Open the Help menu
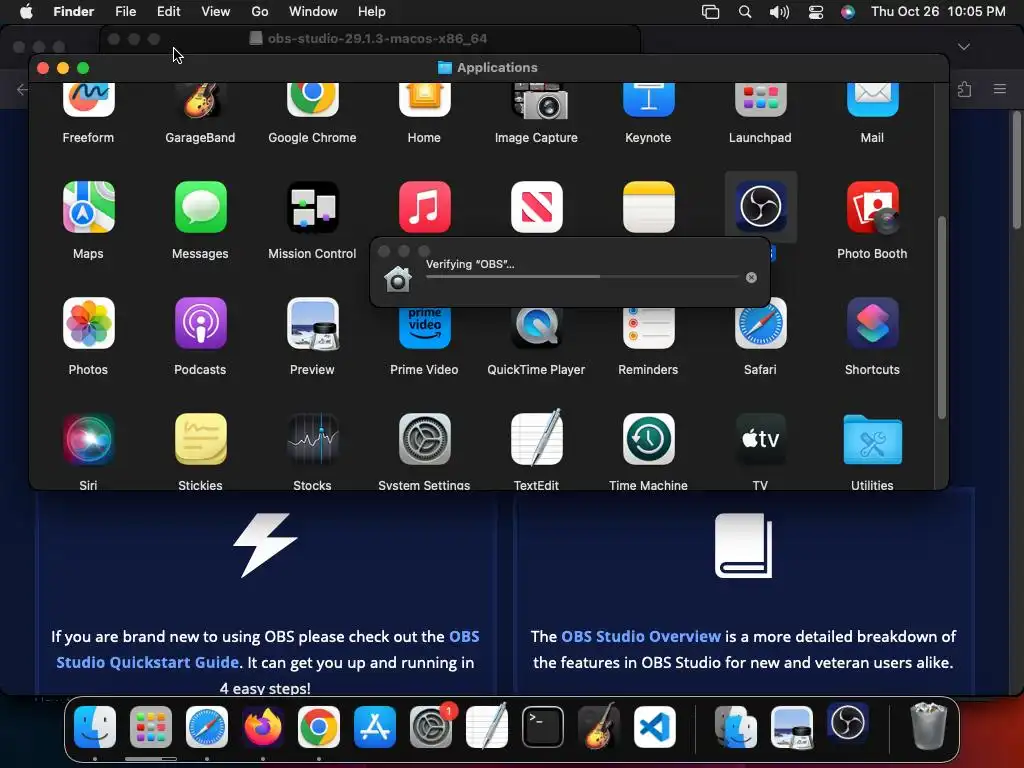This screenshot has height=768, width=1024. coord(372,12)
